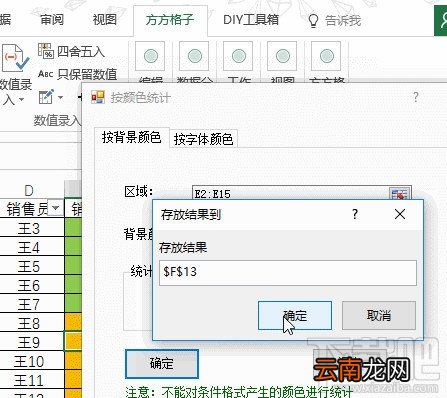Click help button in 存放结果到 dialog

pos(355,214)
